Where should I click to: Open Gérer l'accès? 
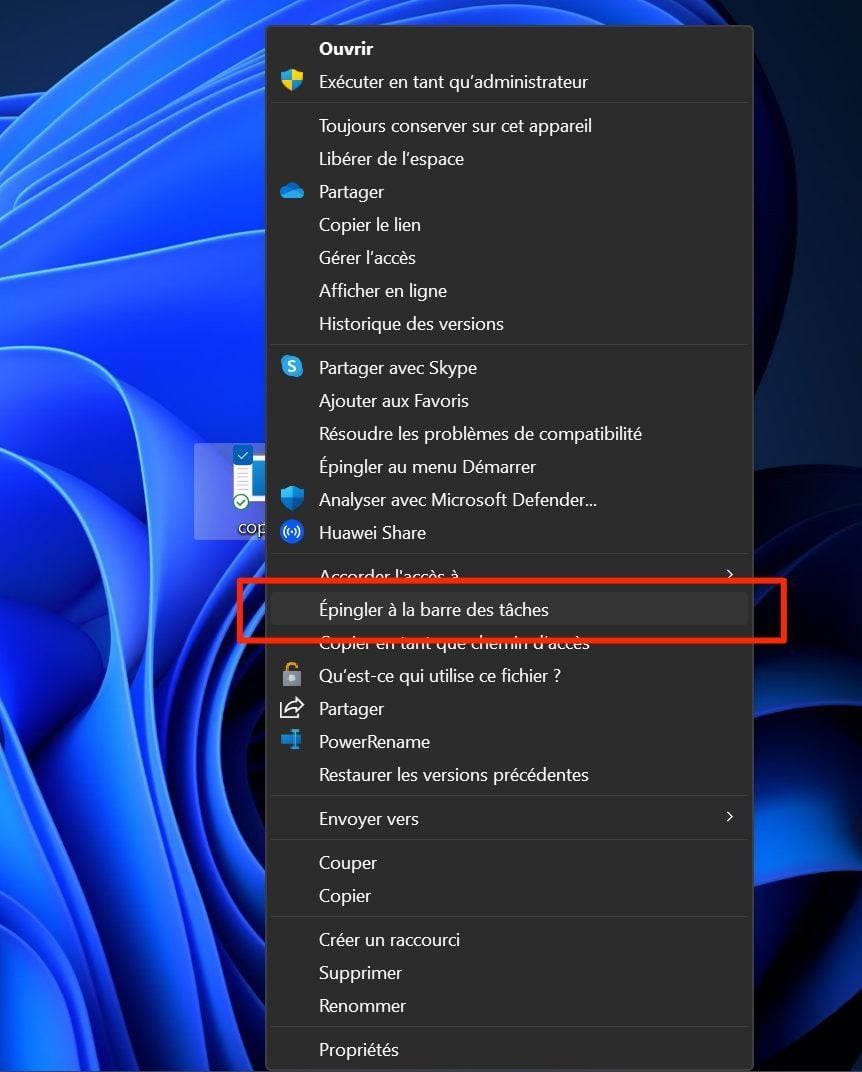[x=509, y=257]
